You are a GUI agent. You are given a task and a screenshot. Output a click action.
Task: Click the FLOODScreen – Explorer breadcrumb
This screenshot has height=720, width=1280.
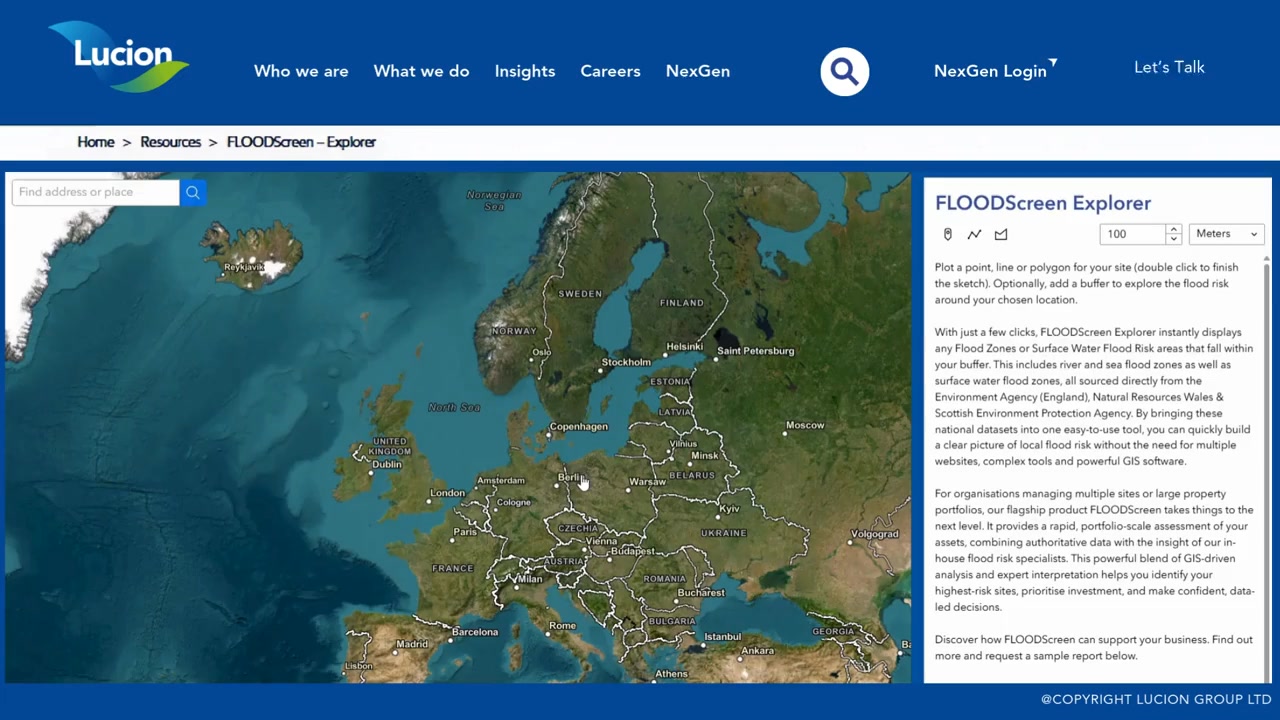[x=301, y=142]
